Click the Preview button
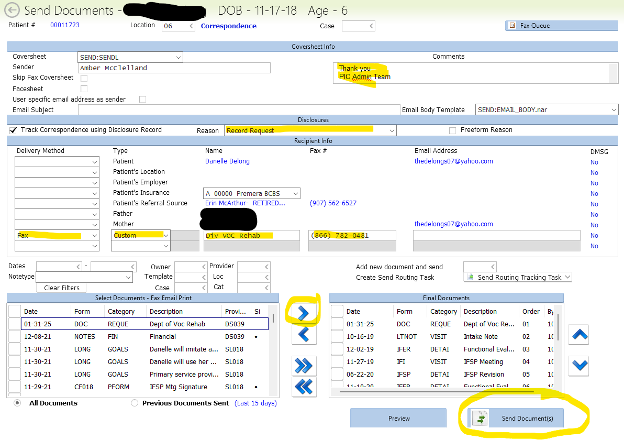 (x=398, y=418)
